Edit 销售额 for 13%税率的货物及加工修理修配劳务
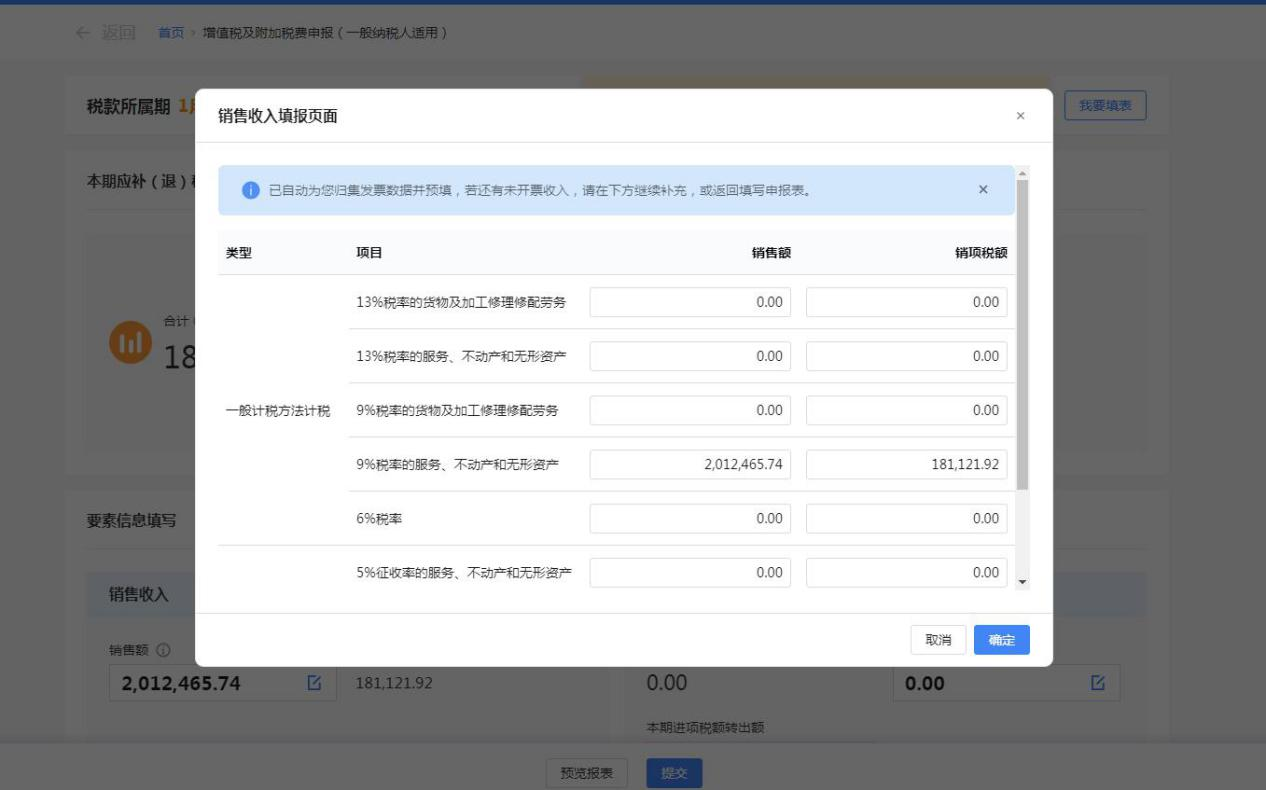 pos(690,302)
